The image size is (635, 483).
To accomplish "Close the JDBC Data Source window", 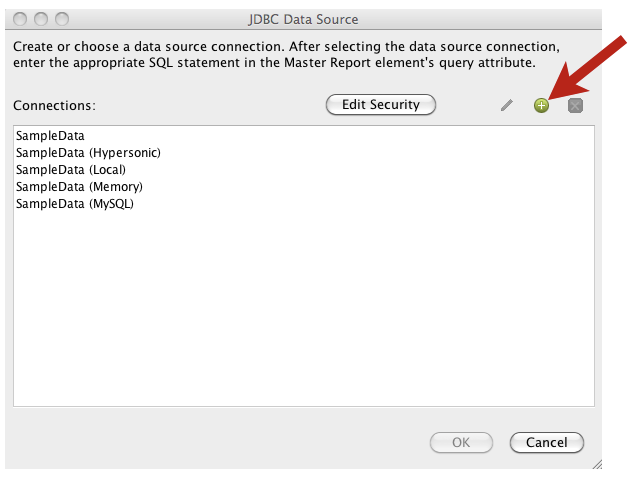I will (22, 19).
